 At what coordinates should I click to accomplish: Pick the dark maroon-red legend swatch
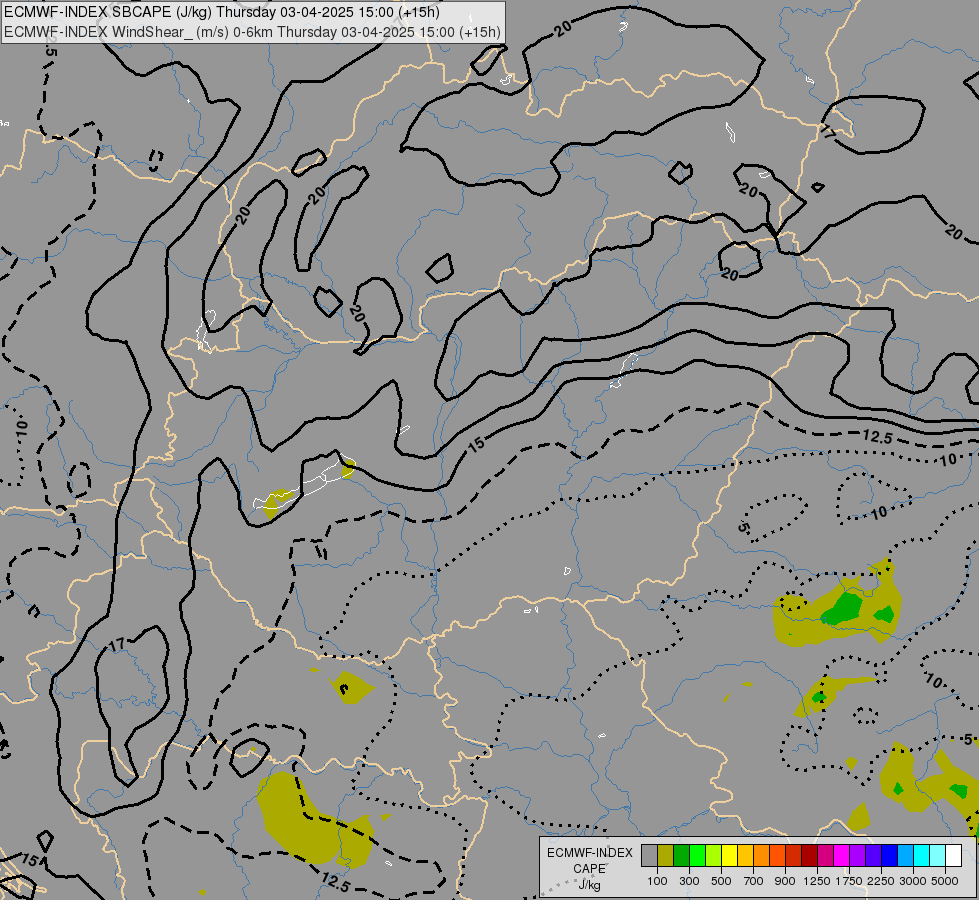pos(809,856)
